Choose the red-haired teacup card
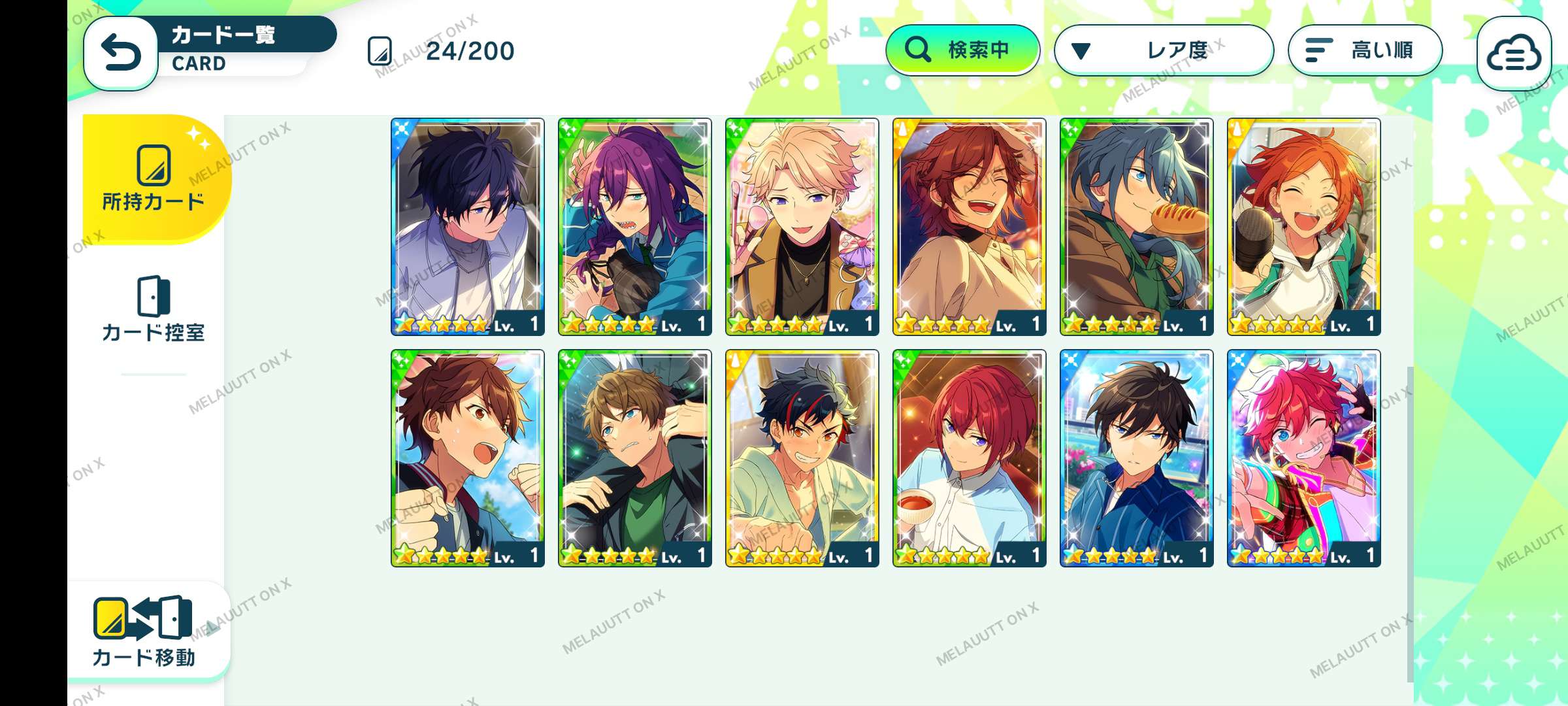The height and width of the screenshot is (706, 1568). (969, 458)
